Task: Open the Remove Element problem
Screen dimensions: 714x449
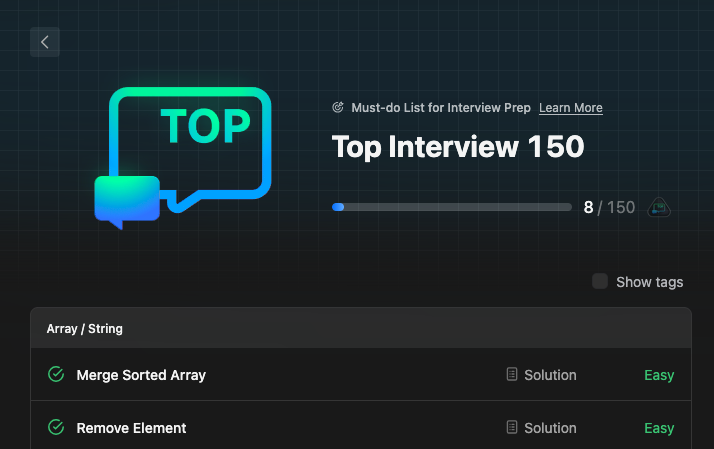Action: click(131, 428)
